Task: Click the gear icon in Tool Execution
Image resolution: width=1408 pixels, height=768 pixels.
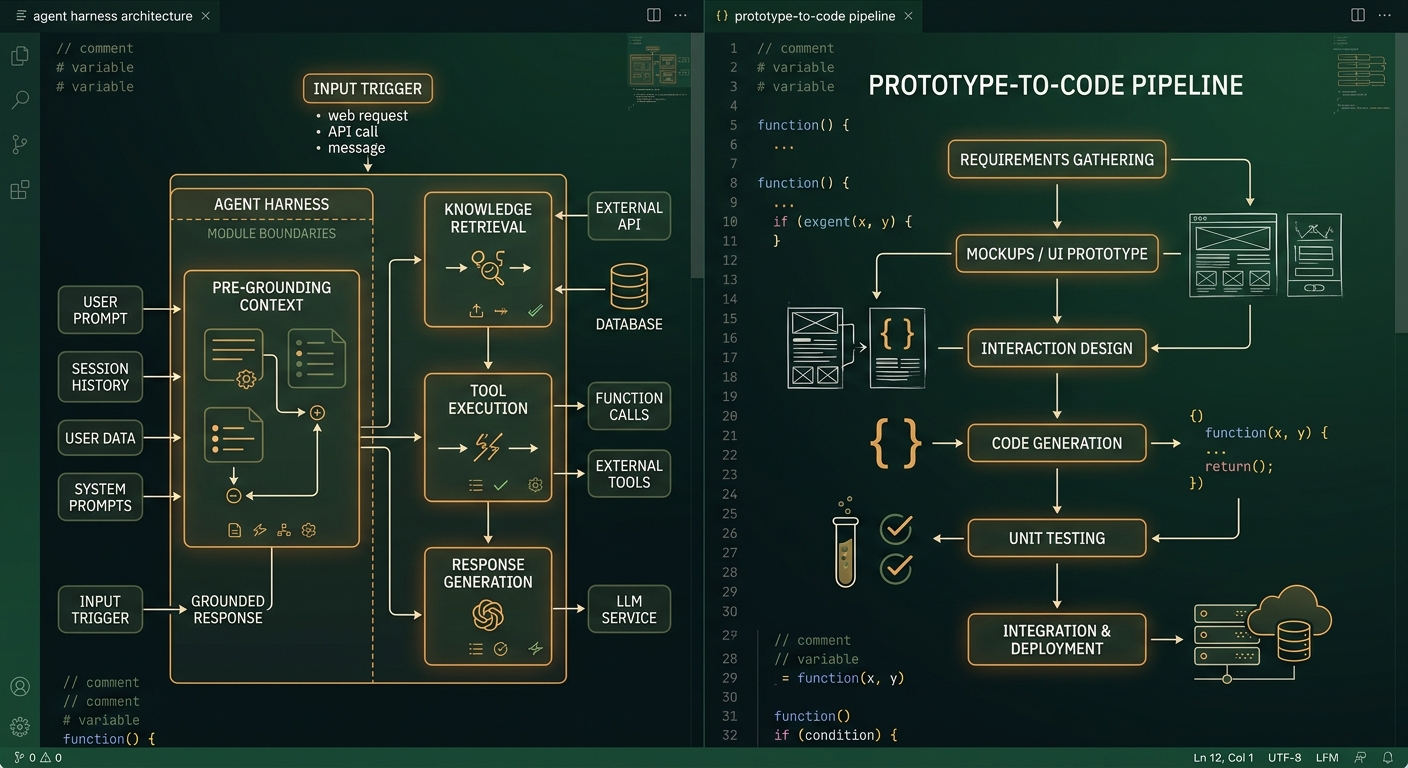Action: click(x=535, y=485)
